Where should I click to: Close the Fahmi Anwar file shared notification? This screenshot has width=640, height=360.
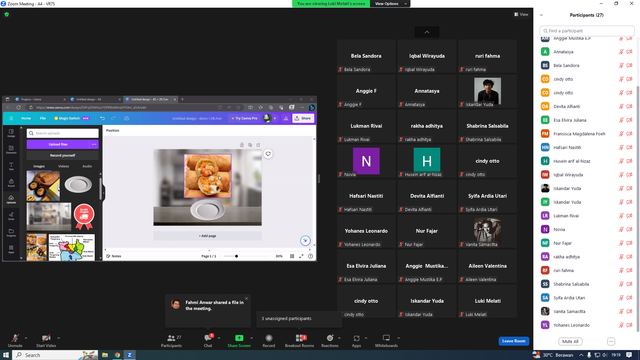246,299
